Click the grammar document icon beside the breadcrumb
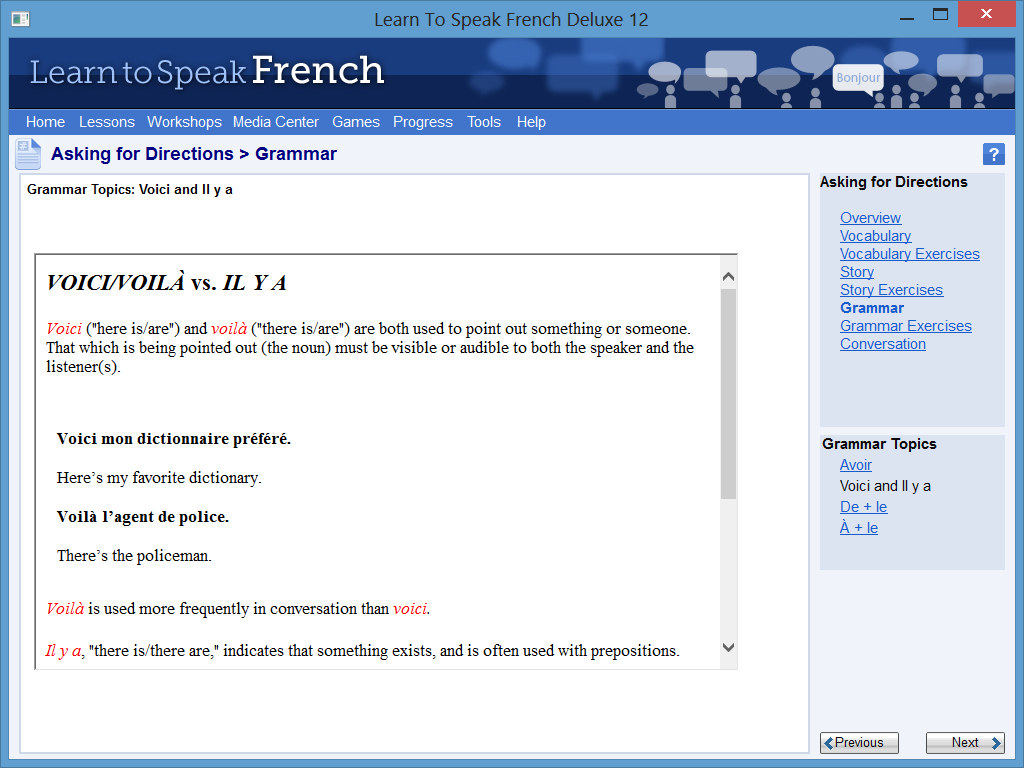Viewport: 1024px width, 768px height. [x=29, y=154]
